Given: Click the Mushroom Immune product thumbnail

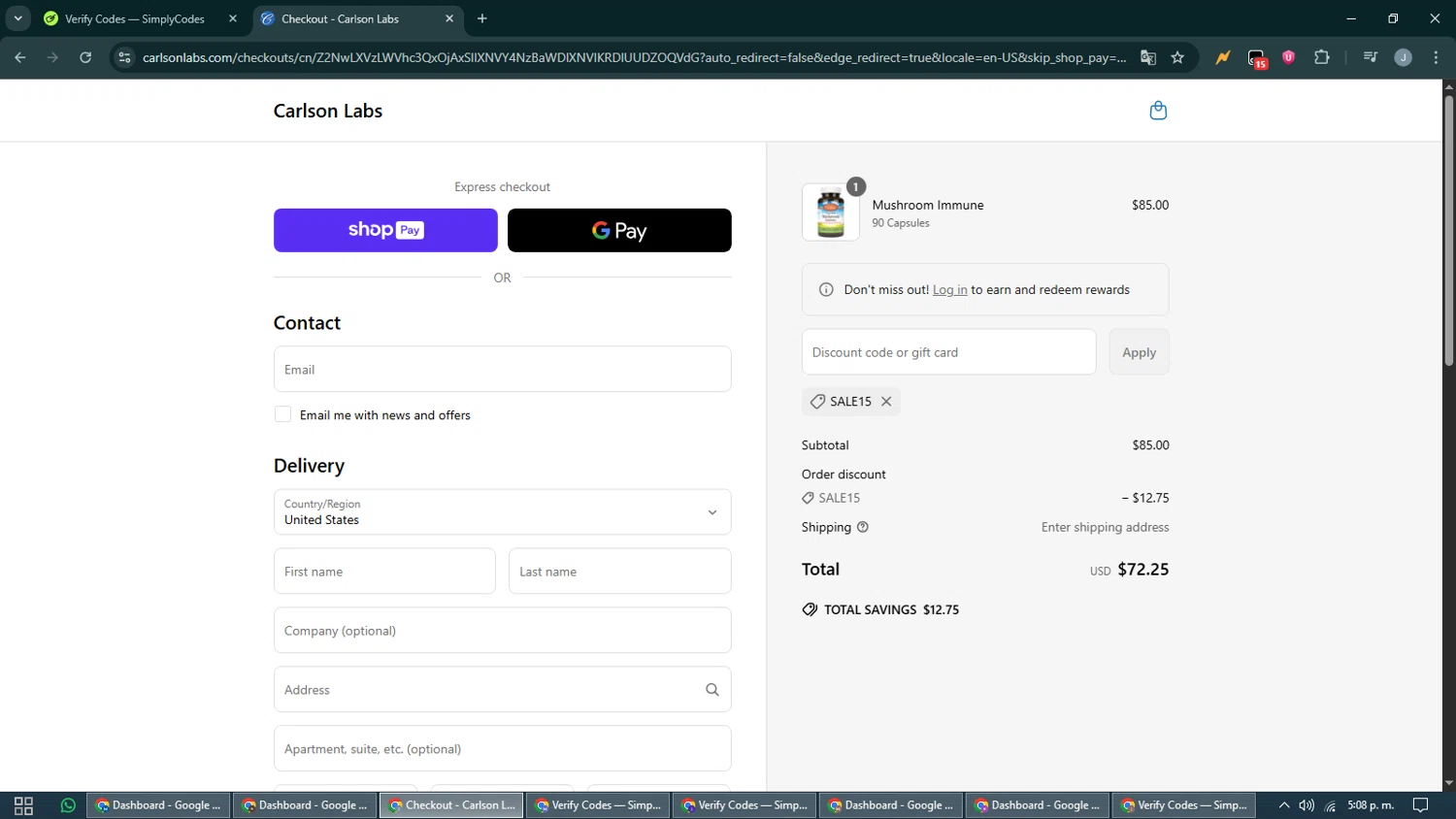Looking at the screenshot, I should pos(831,213).
